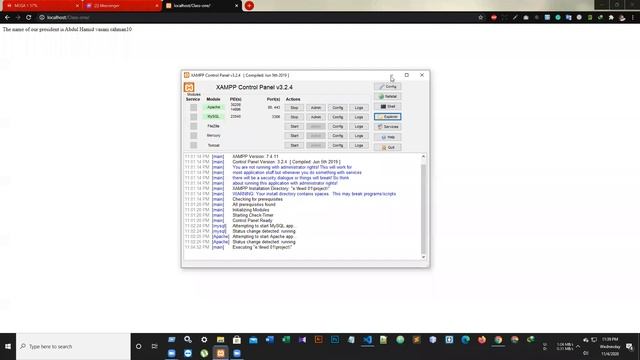640x360 pixels.
Task: Start the FileZilla module
Action: [294, 127]
